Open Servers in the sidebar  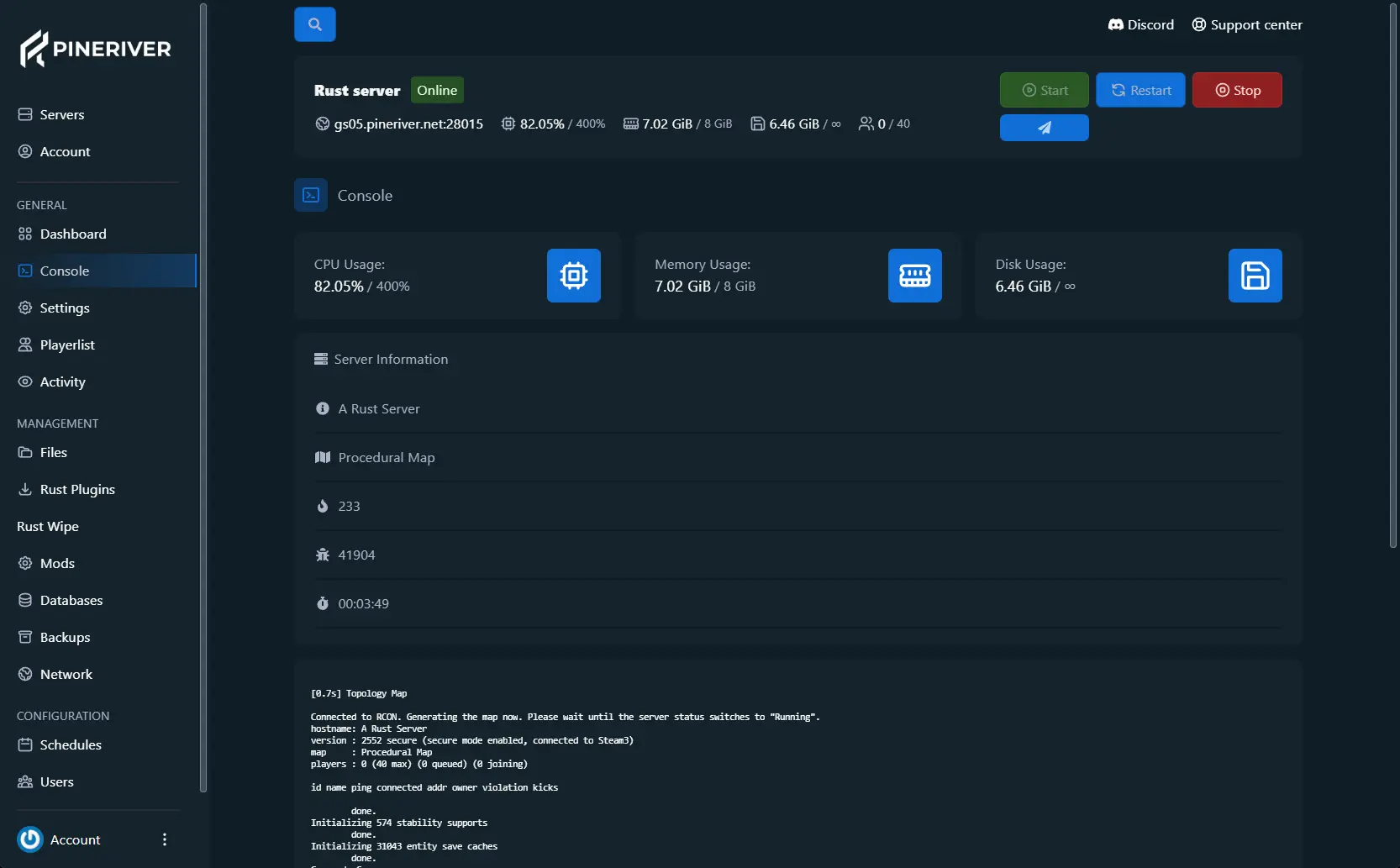[97, 114]
